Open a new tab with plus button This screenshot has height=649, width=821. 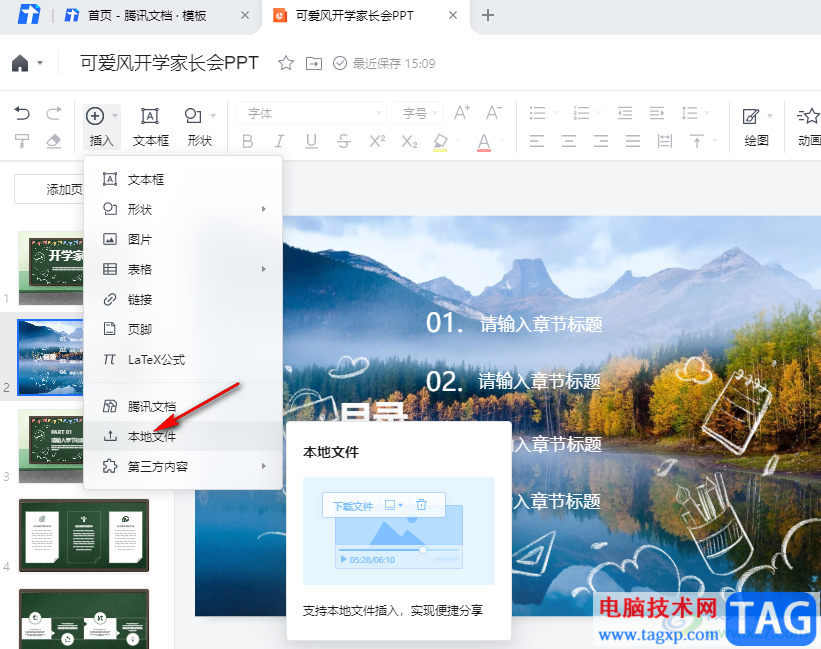487,15
